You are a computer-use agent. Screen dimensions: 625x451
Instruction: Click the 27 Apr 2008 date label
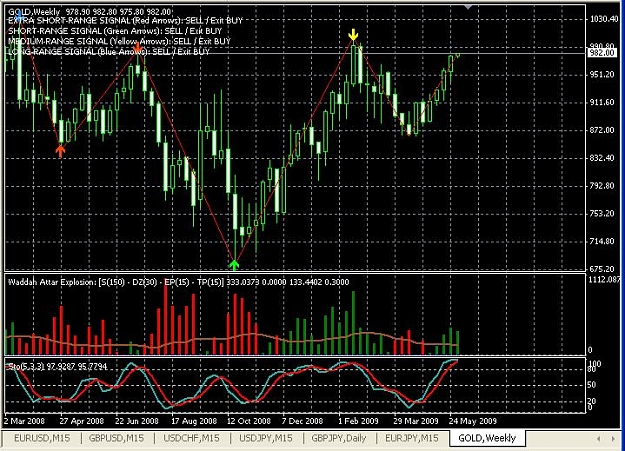point(82,421)
